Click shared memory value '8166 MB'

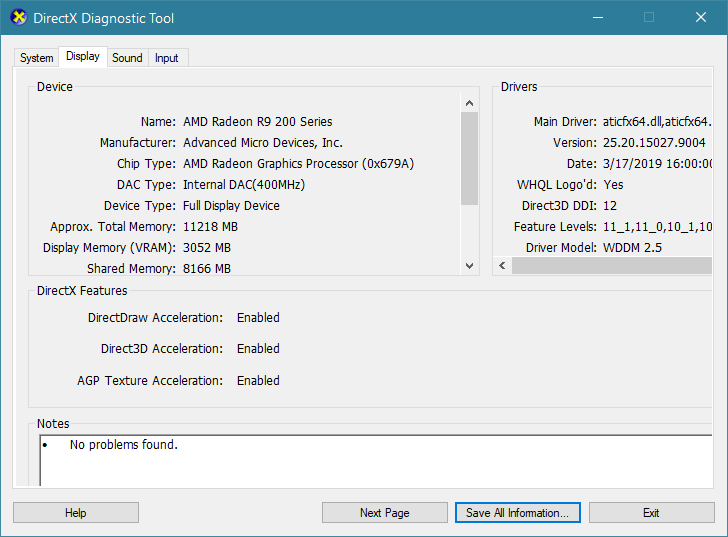tap(207, 269)
